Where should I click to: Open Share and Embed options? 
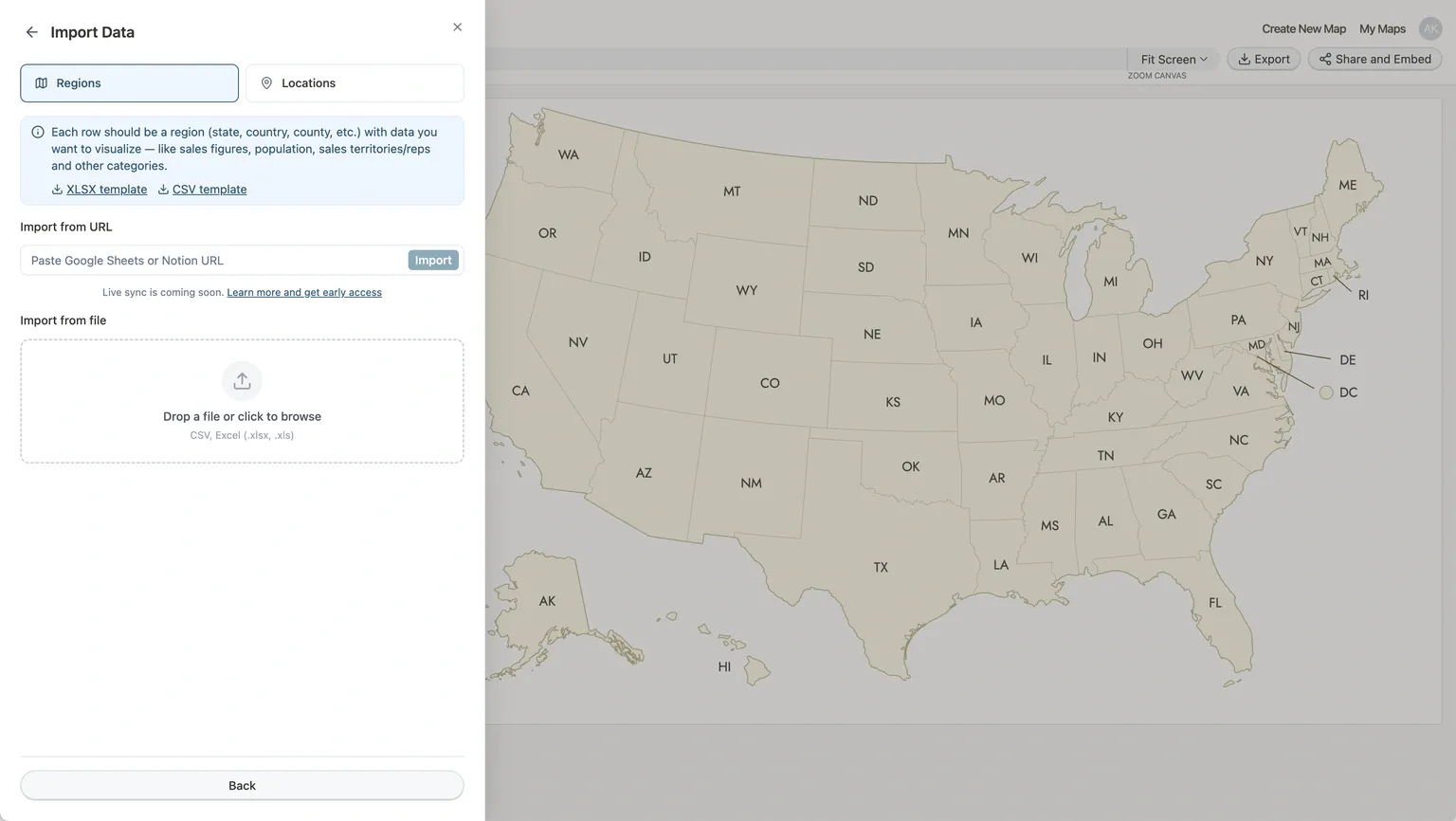pyautogui.click(x=1374, y=59)
